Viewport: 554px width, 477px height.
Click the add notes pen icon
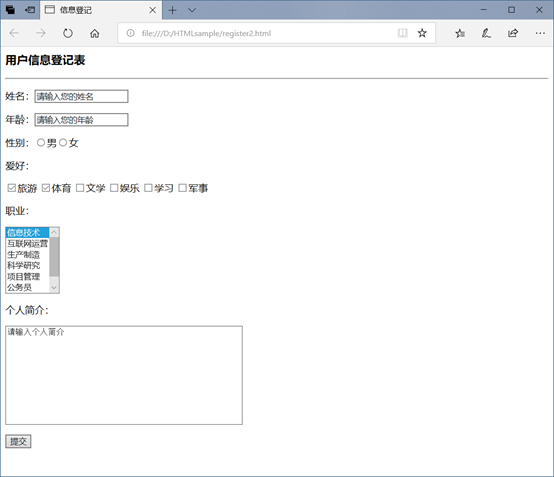486,33
